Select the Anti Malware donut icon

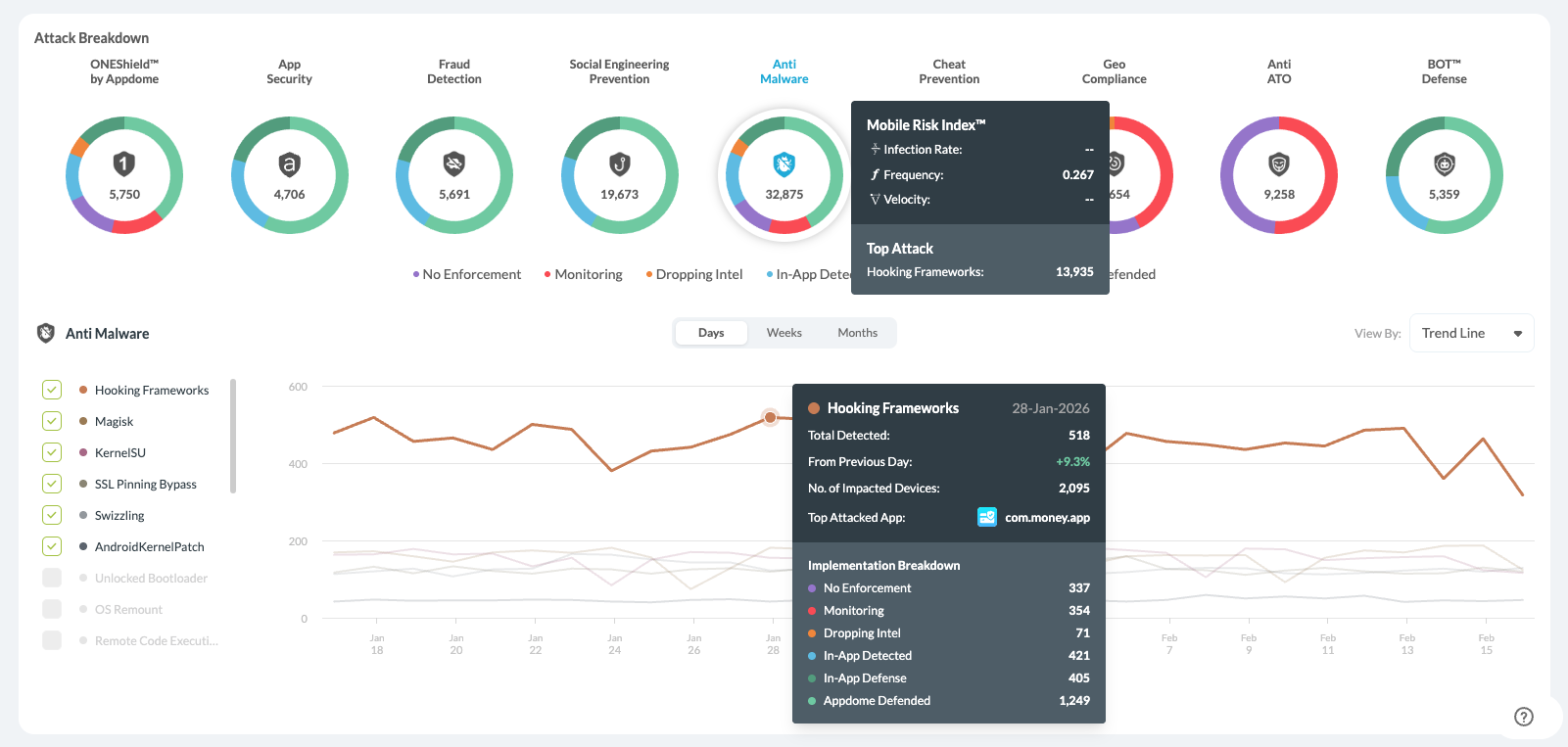pyautogui.click(x=784, y=163)
